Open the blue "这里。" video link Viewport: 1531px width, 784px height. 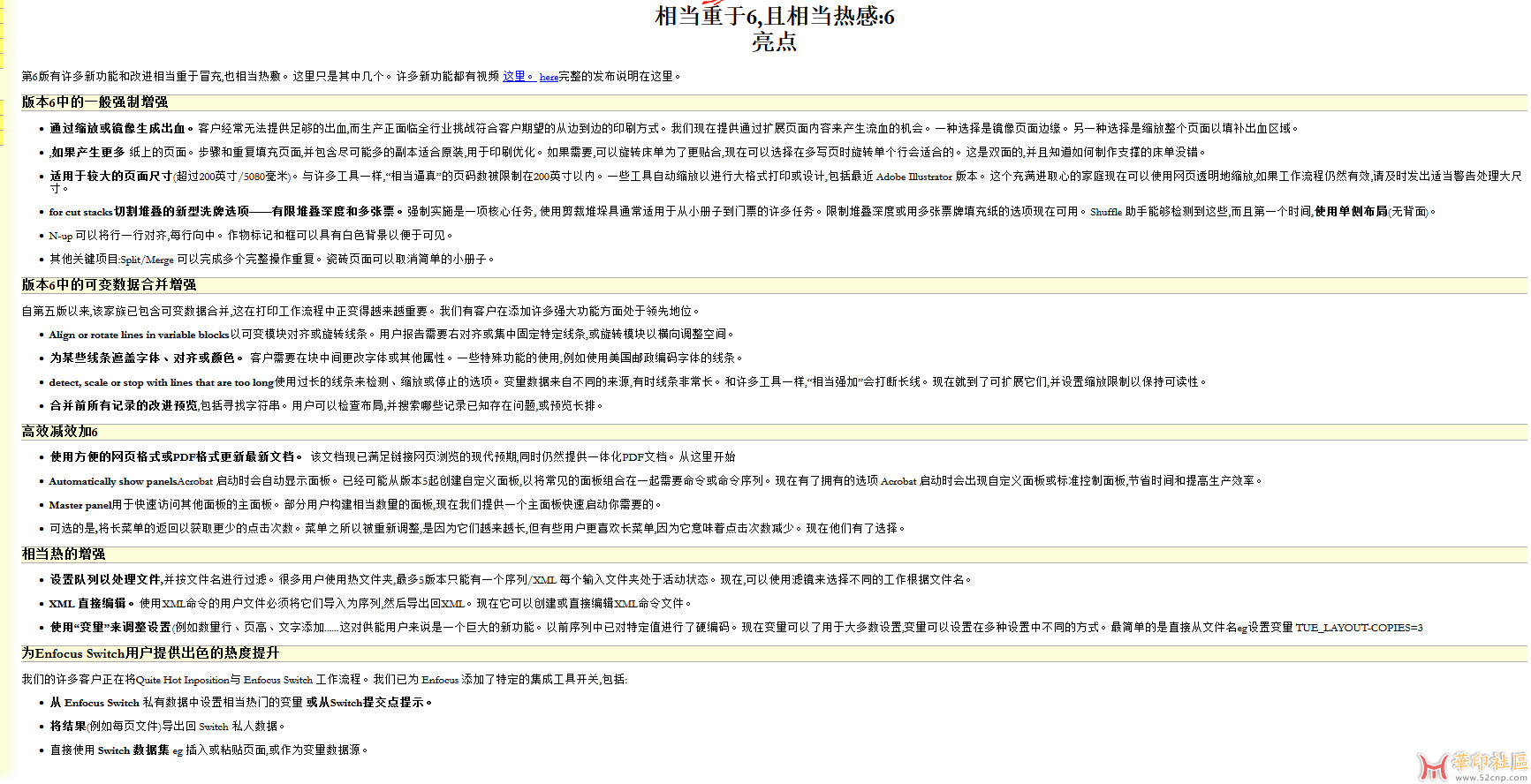click(518, 77)
